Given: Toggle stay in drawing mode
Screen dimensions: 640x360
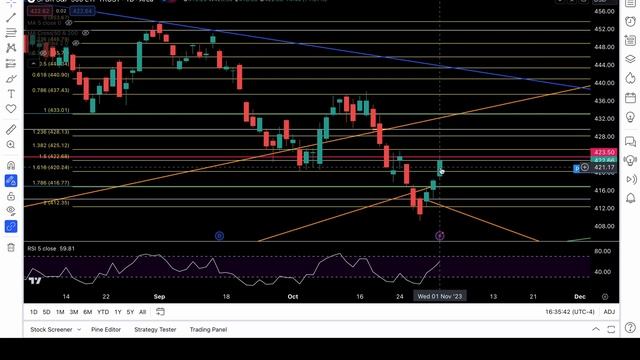Looking at the screenshot, I should click(x=11, y=180).
